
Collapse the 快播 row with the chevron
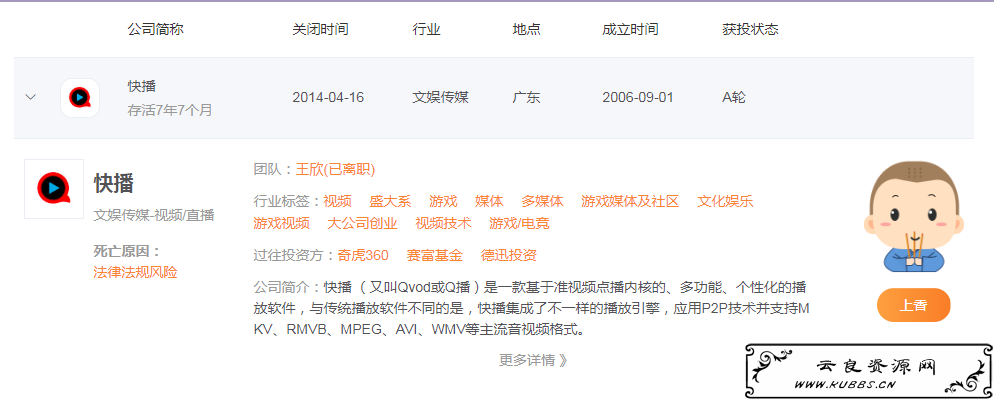[30, 98]
